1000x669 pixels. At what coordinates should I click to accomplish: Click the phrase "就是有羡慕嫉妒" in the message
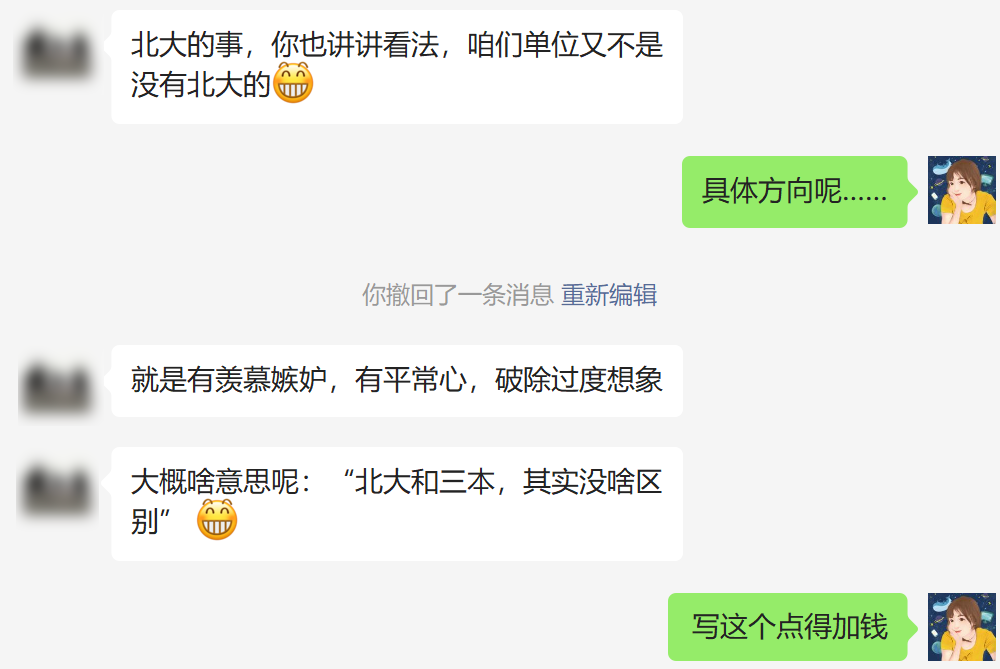click(x=228, y=379)
